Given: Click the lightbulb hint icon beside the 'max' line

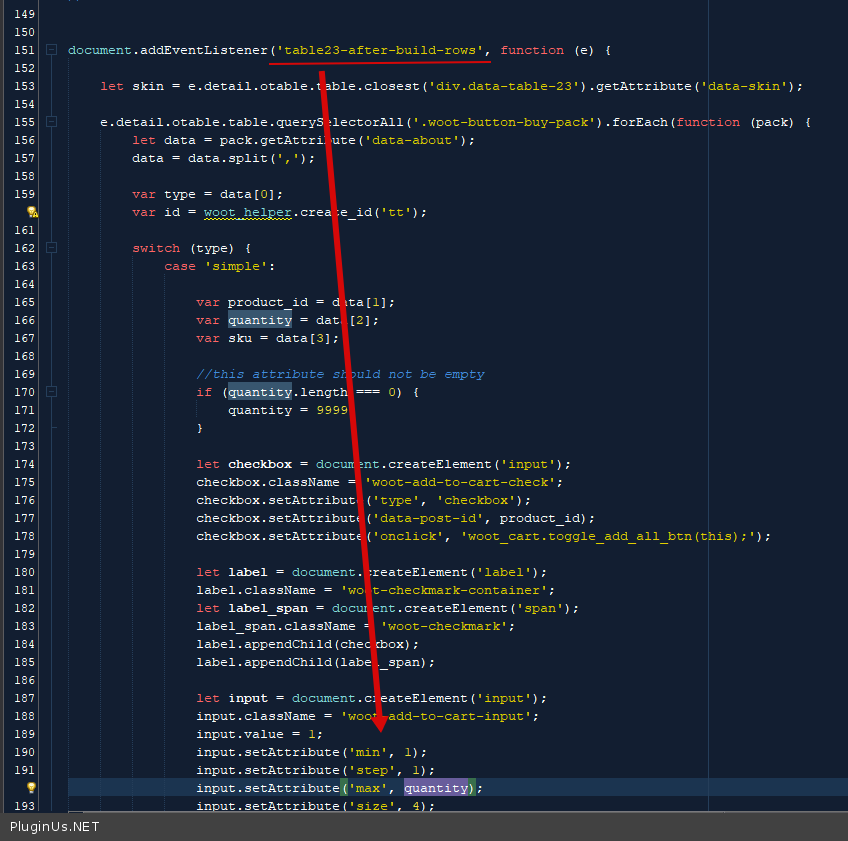Looking at the screenshot, I should 31,788.
